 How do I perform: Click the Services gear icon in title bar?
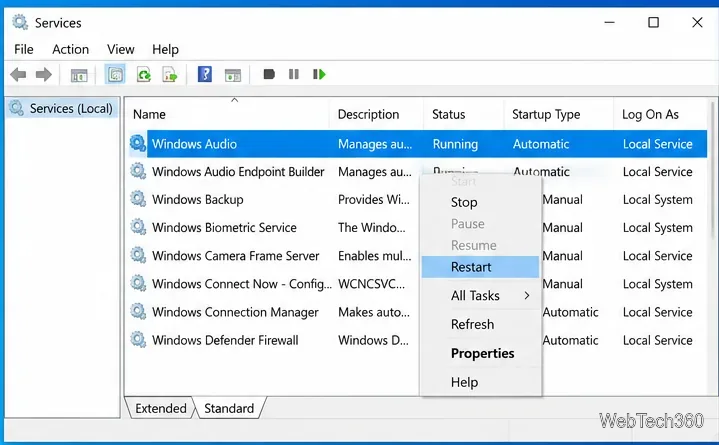click(20, 22)
